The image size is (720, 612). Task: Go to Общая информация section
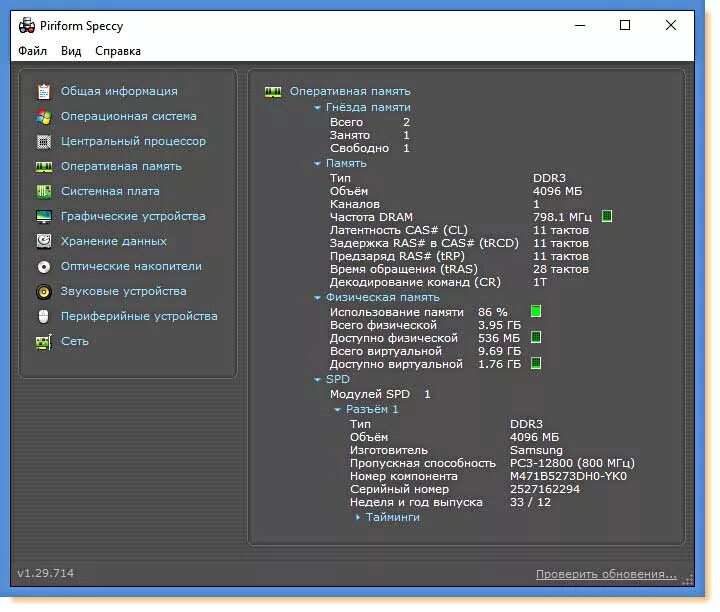point(119,91)
